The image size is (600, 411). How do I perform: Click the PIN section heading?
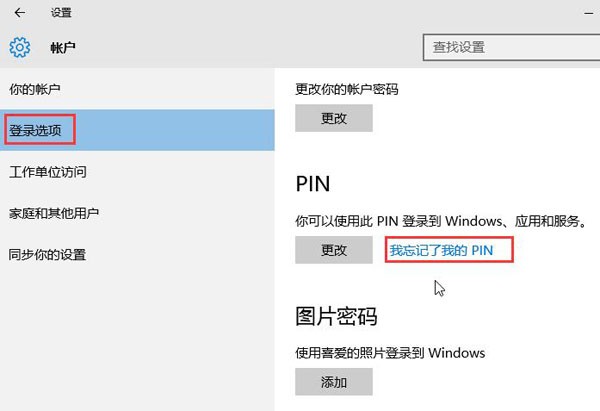(313, 184)
